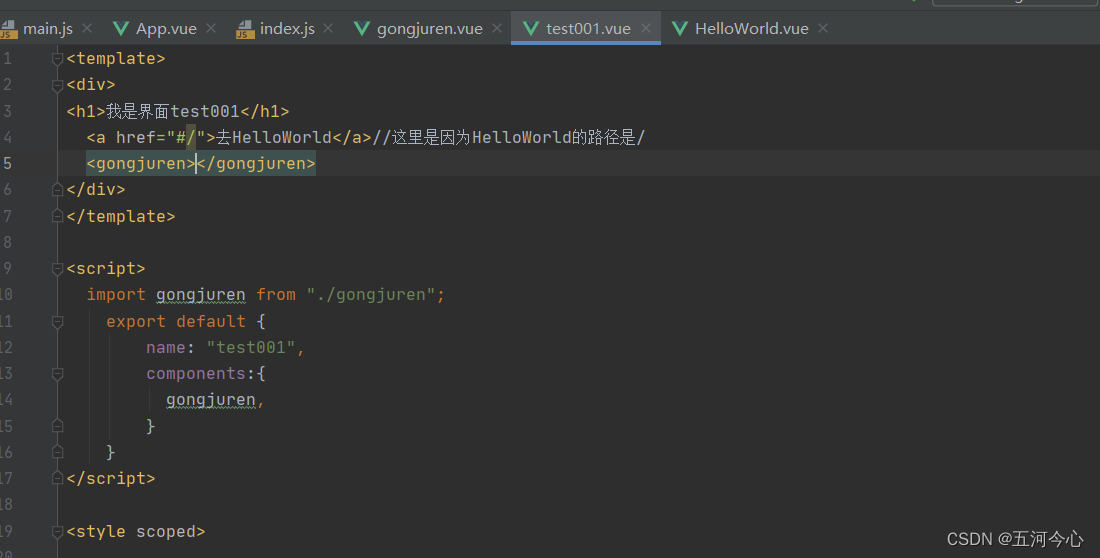
Task: Collapse the components object fold marker
Action: coord(58,374)
